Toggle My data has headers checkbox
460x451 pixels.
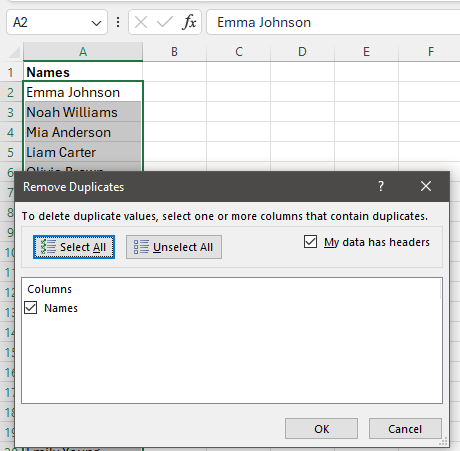coord(310,242)
